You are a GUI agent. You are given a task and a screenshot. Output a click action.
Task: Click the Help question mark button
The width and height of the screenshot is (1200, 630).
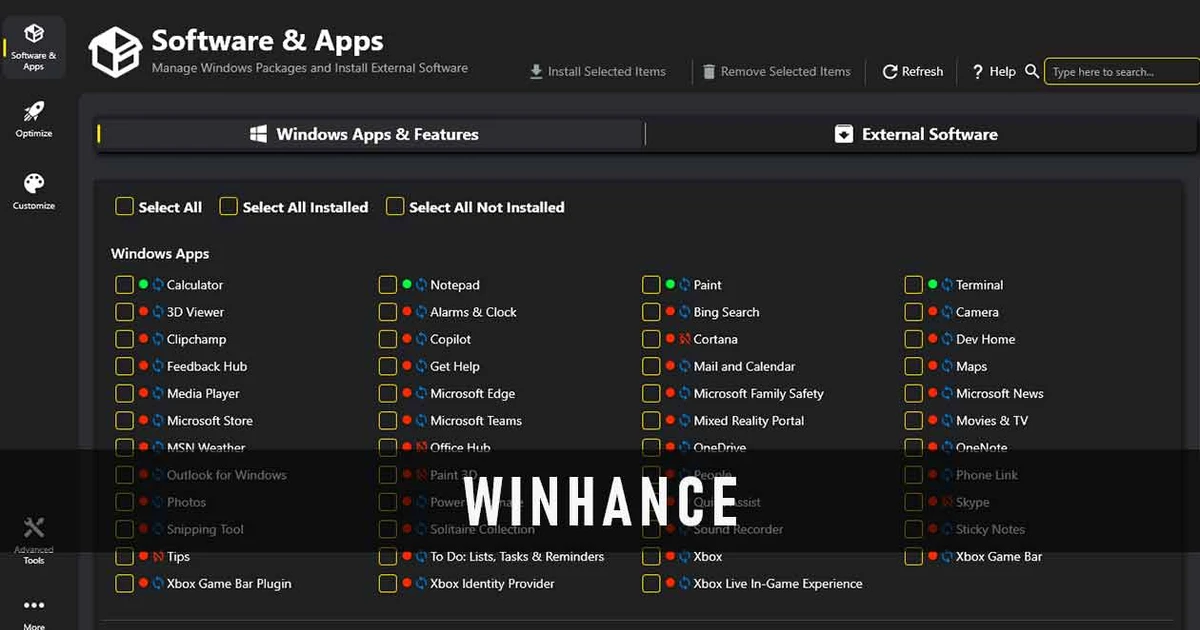[993, 72]
